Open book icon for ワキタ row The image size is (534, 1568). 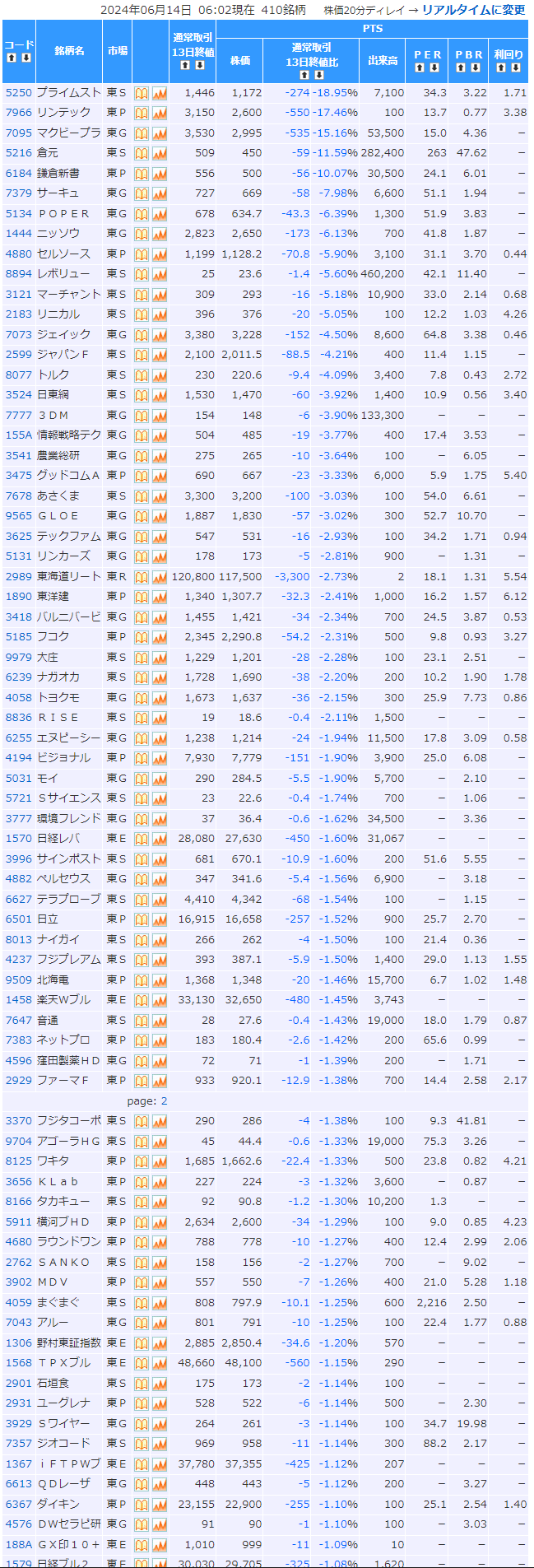[142, 1161]
